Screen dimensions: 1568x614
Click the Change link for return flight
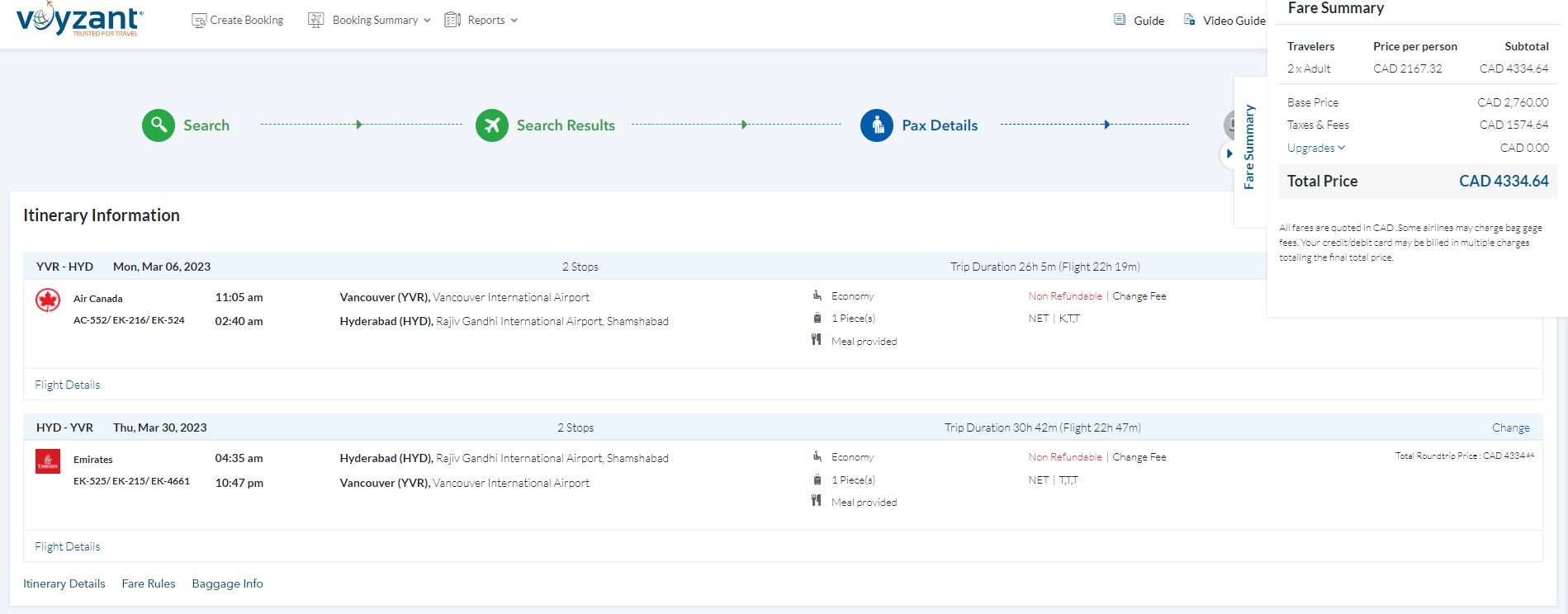(x=1510, y=427)
